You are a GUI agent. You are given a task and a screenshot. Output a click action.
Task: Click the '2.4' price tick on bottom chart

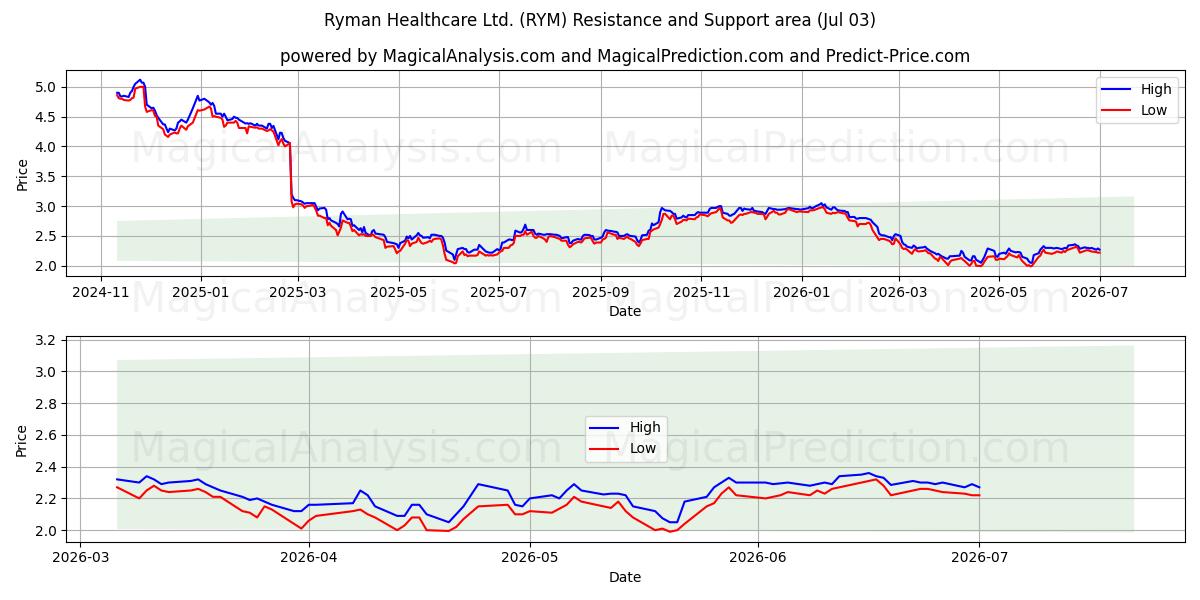(x=48, y=467)
